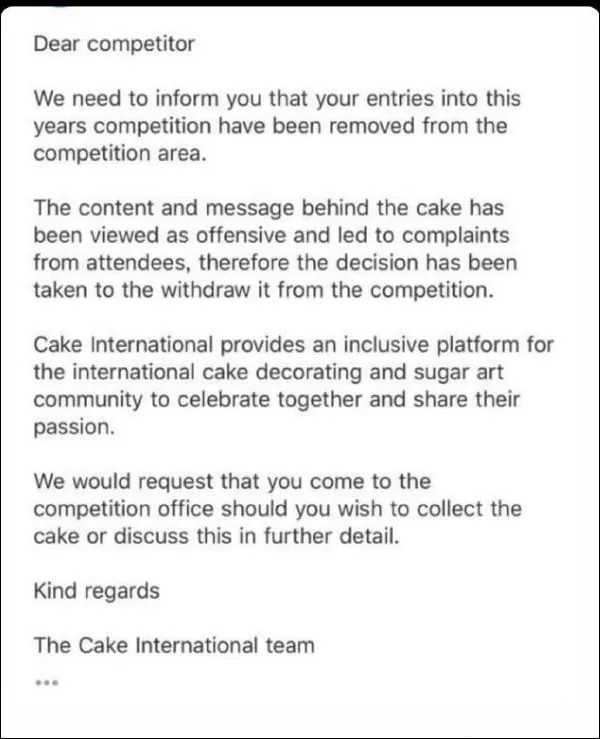Expand the trimmed content three-dots icon
600x739 pixels.
click(x=47, y=682)
